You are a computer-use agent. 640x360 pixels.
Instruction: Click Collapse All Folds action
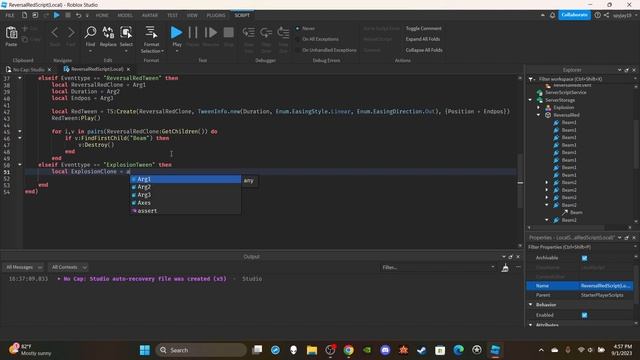pyautogui.click(x=424, y=50)
